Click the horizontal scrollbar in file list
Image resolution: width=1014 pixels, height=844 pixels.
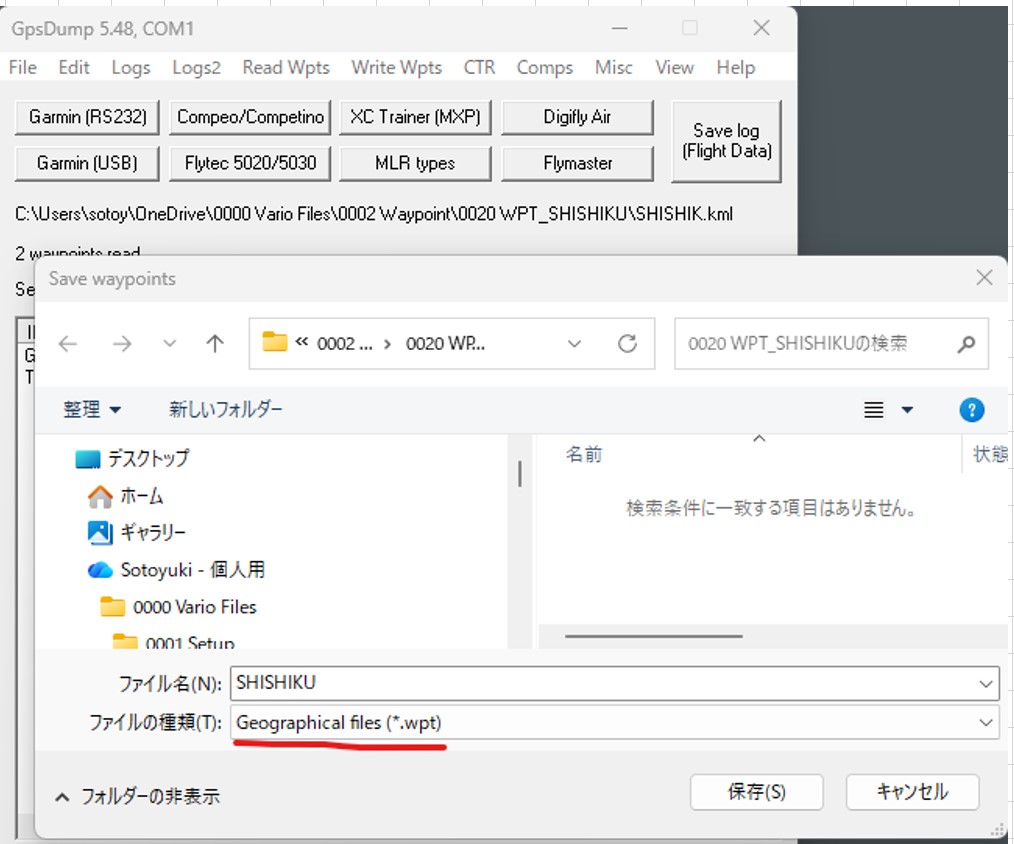pos(653,635)
